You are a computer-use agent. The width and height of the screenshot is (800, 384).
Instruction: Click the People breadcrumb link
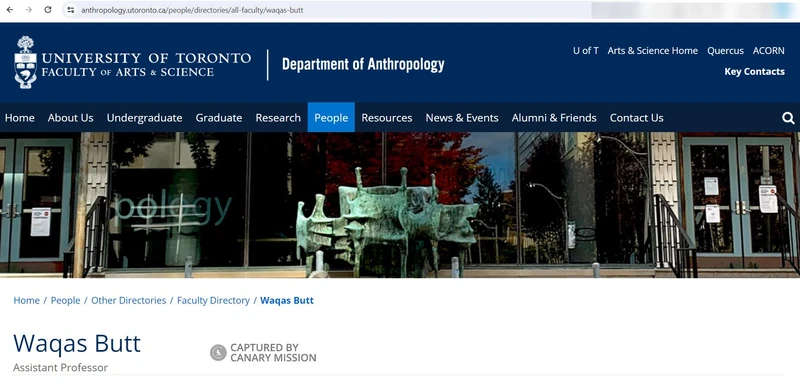coord(65,300)
